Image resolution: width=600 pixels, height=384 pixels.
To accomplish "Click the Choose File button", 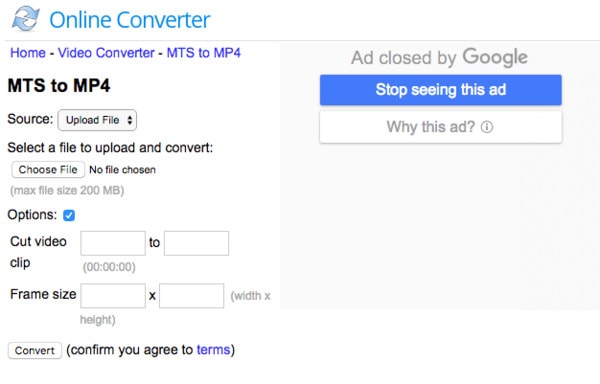I will [48, 169].
